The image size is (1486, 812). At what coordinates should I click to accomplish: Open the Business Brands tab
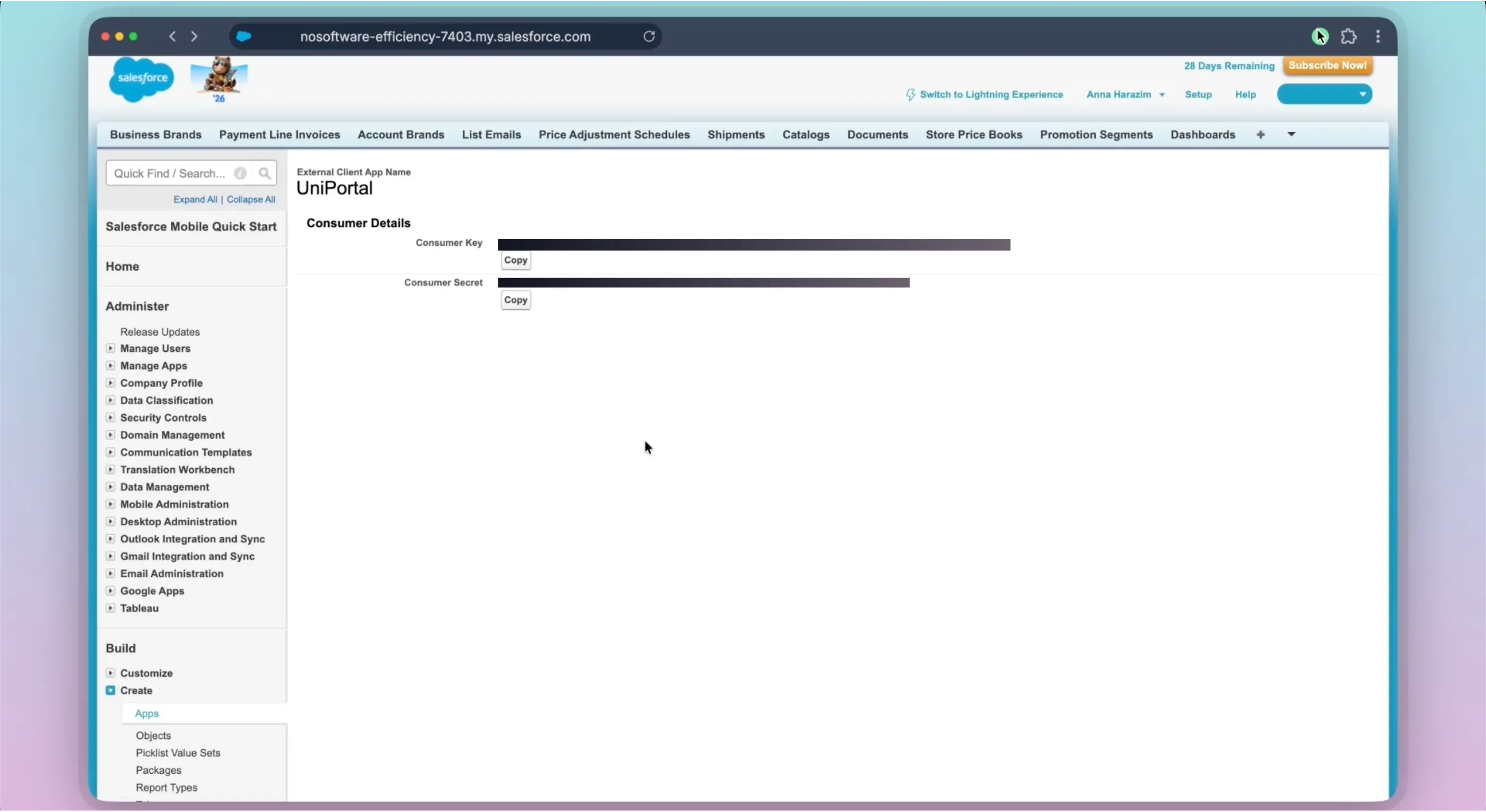[x=156, y=135]
